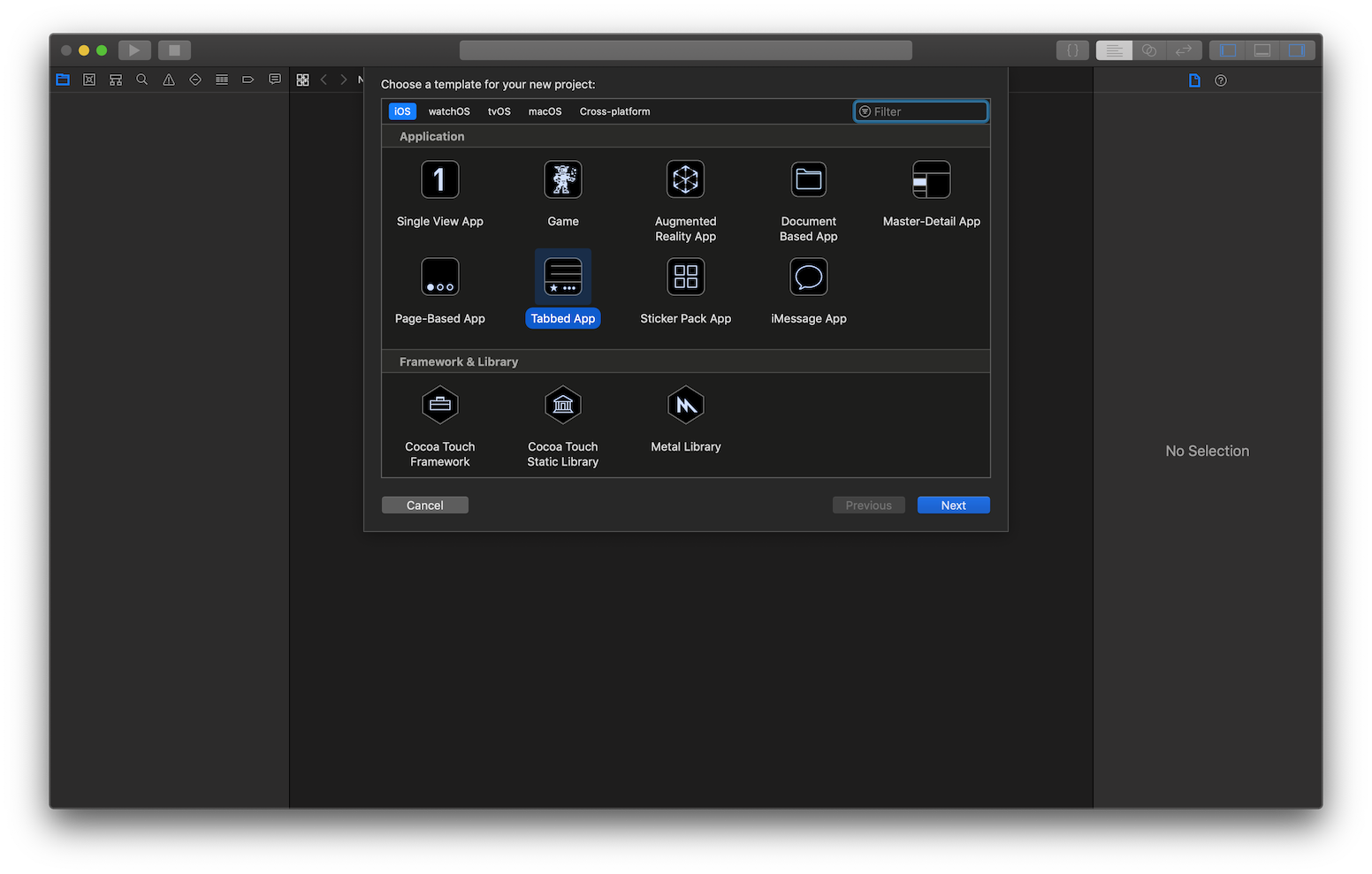The width and height of the screenshot is (1372, 874).
Task: Open the Library braces button
Action: (x=1072, y=50)
